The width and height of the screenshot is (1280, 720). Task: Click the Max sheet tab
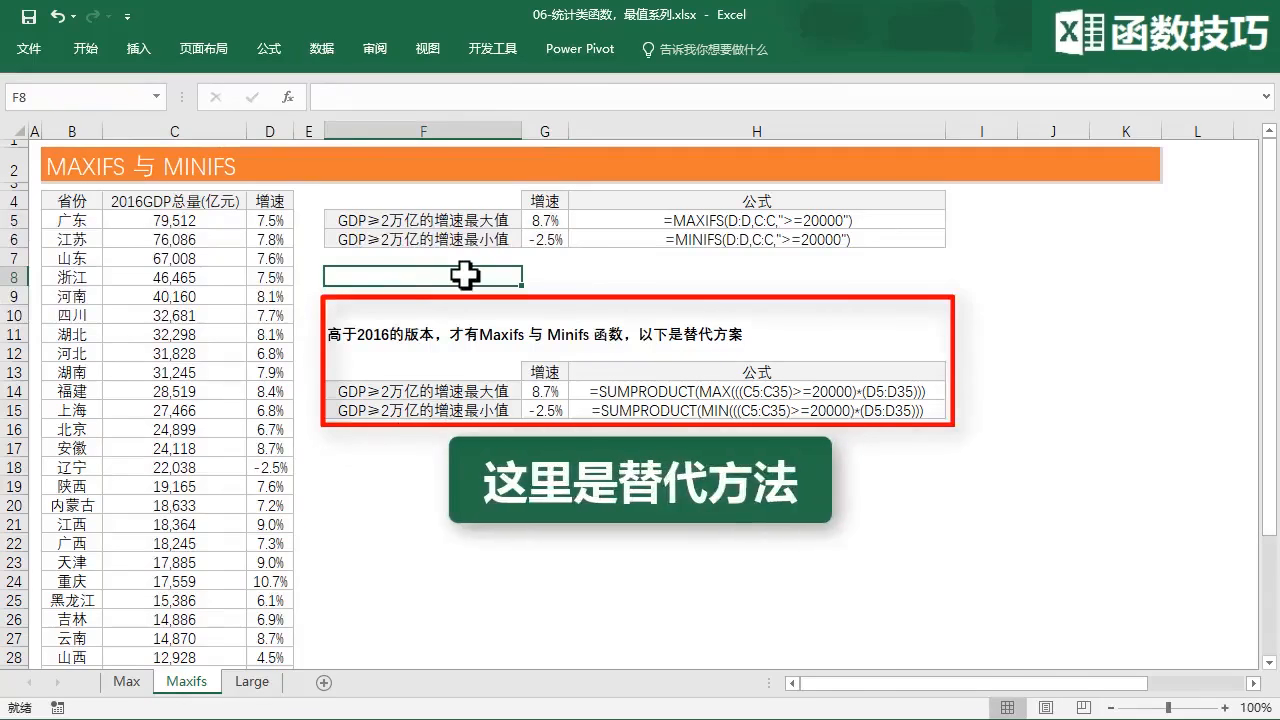click(126, 682)
